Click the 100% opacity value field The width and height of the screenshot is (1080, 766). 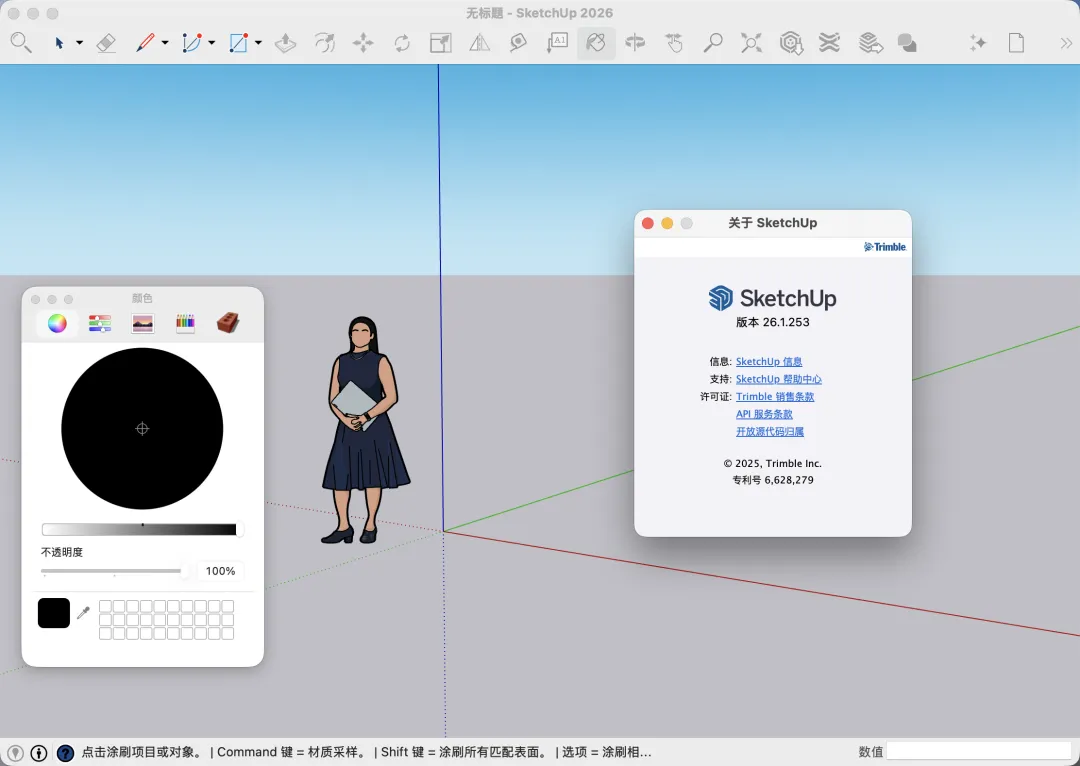coord(220,570)
